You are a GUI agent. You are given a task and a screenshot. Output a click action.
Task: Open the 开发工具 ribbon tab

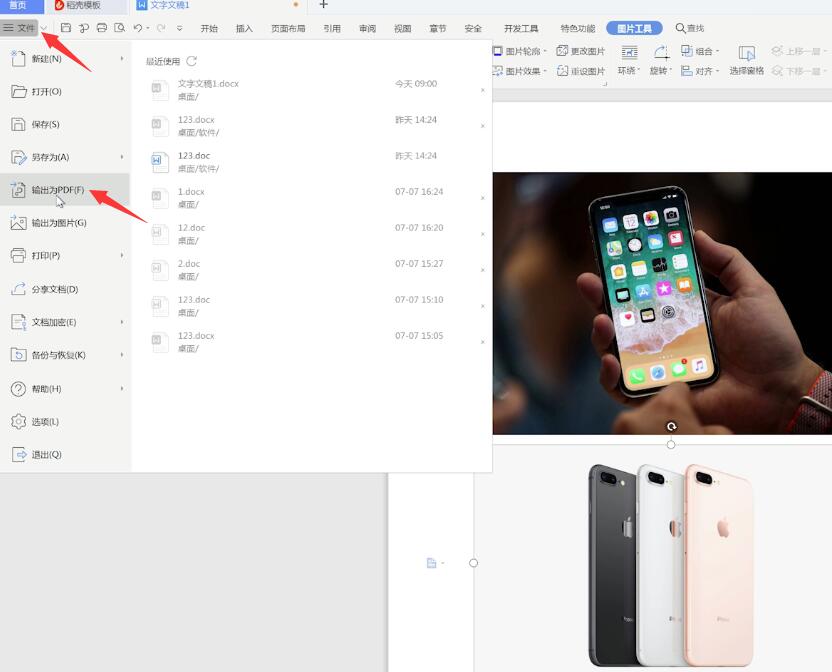click(521, 28)
